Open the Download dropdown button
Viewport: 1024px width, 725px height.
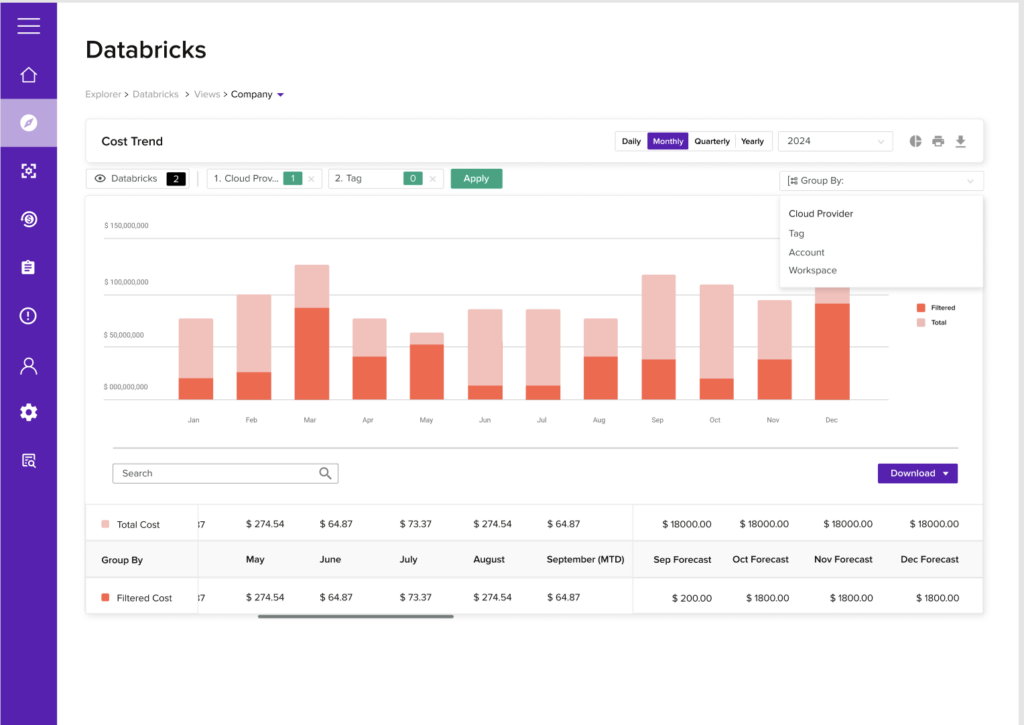pyautogui.click(x=918, y=474)
